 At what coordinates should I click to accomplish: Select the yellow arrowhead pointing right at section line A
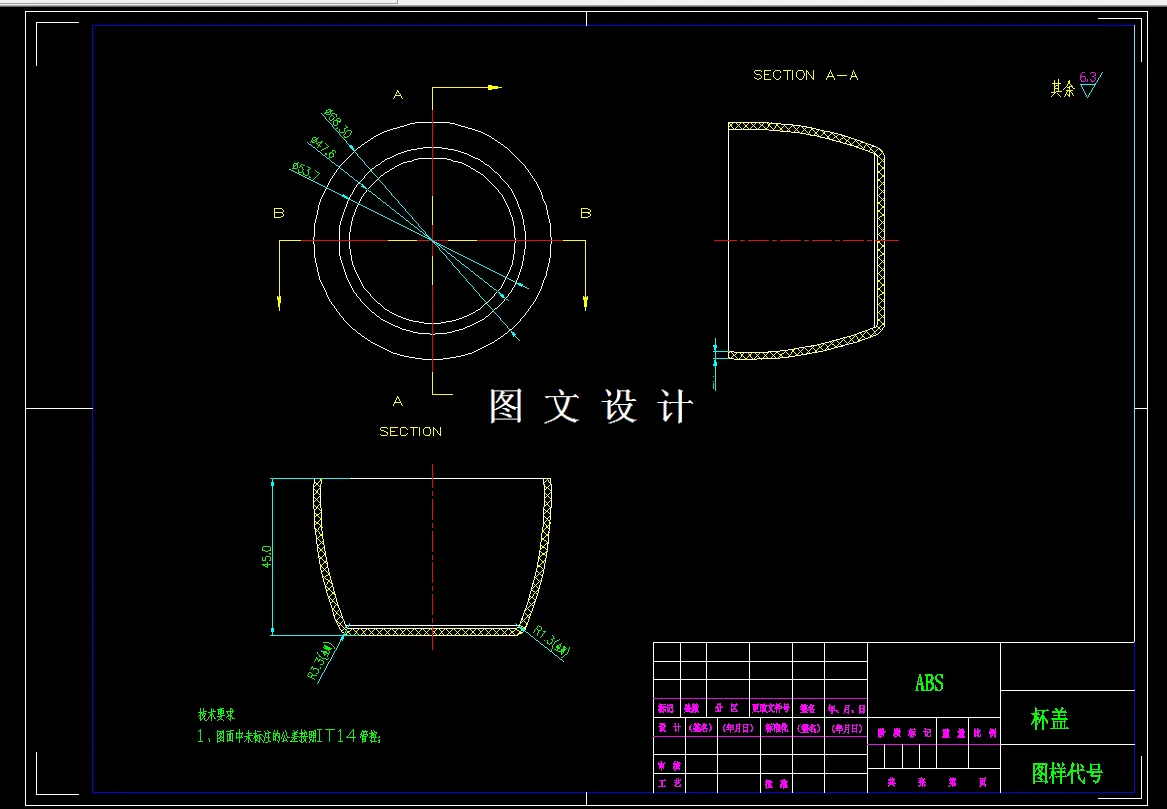click(x=494, y=87)
